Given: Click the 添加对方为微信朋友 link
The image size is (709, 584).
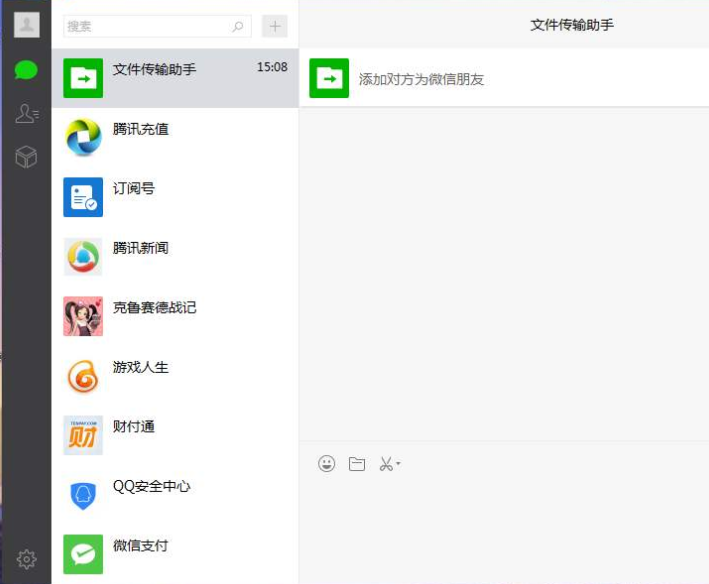Looking at the screenshot, I should [x=421, y=79].
